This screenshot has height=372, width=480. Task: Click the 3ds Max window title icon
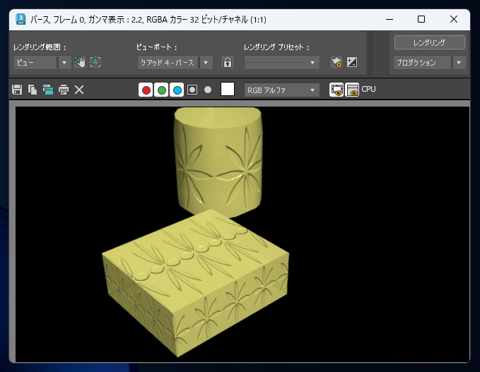[x=21, y=19]
